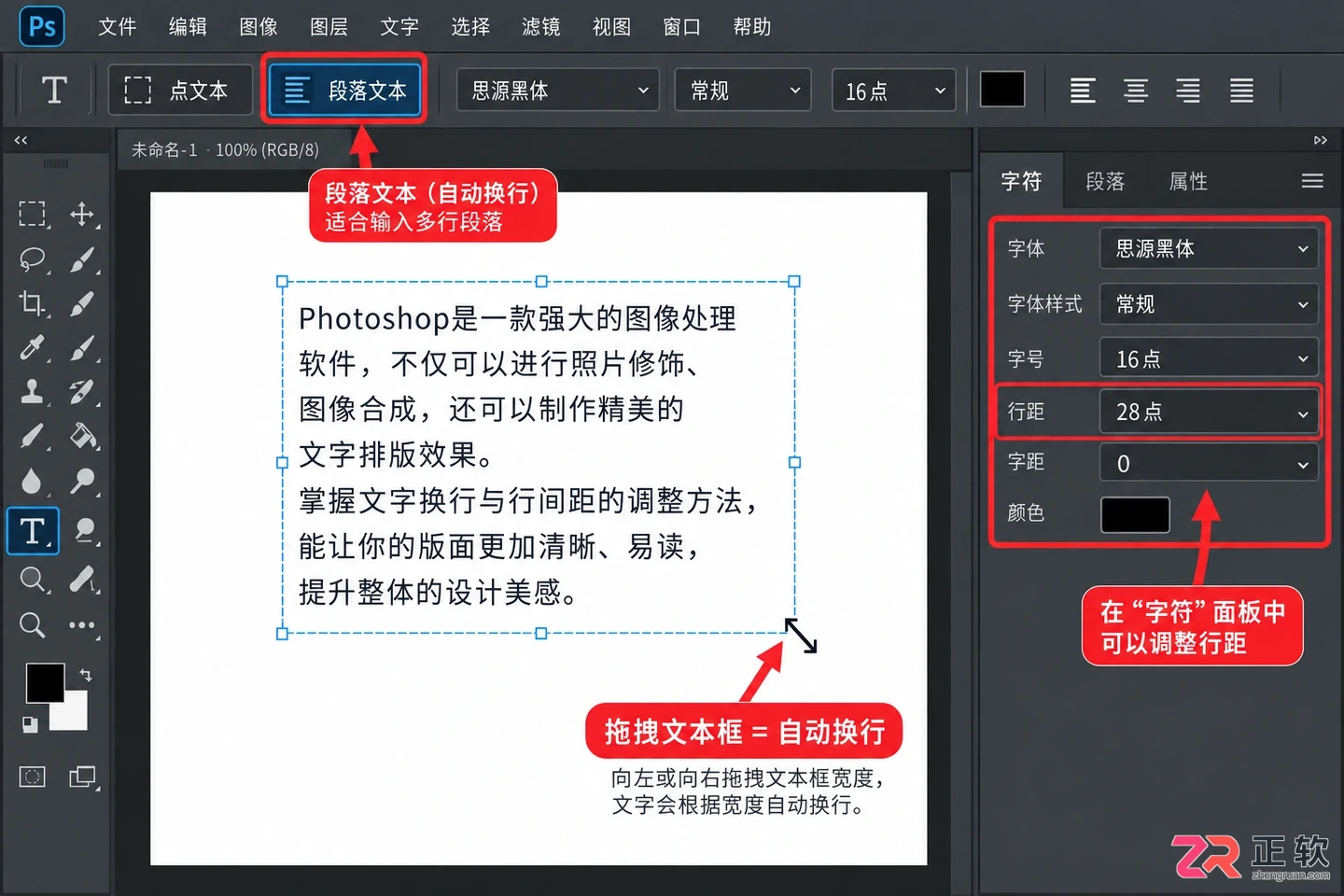Open the options bar 常规 style dropdown
Viewport: 1344px width, 896px height.
[743, 91]
